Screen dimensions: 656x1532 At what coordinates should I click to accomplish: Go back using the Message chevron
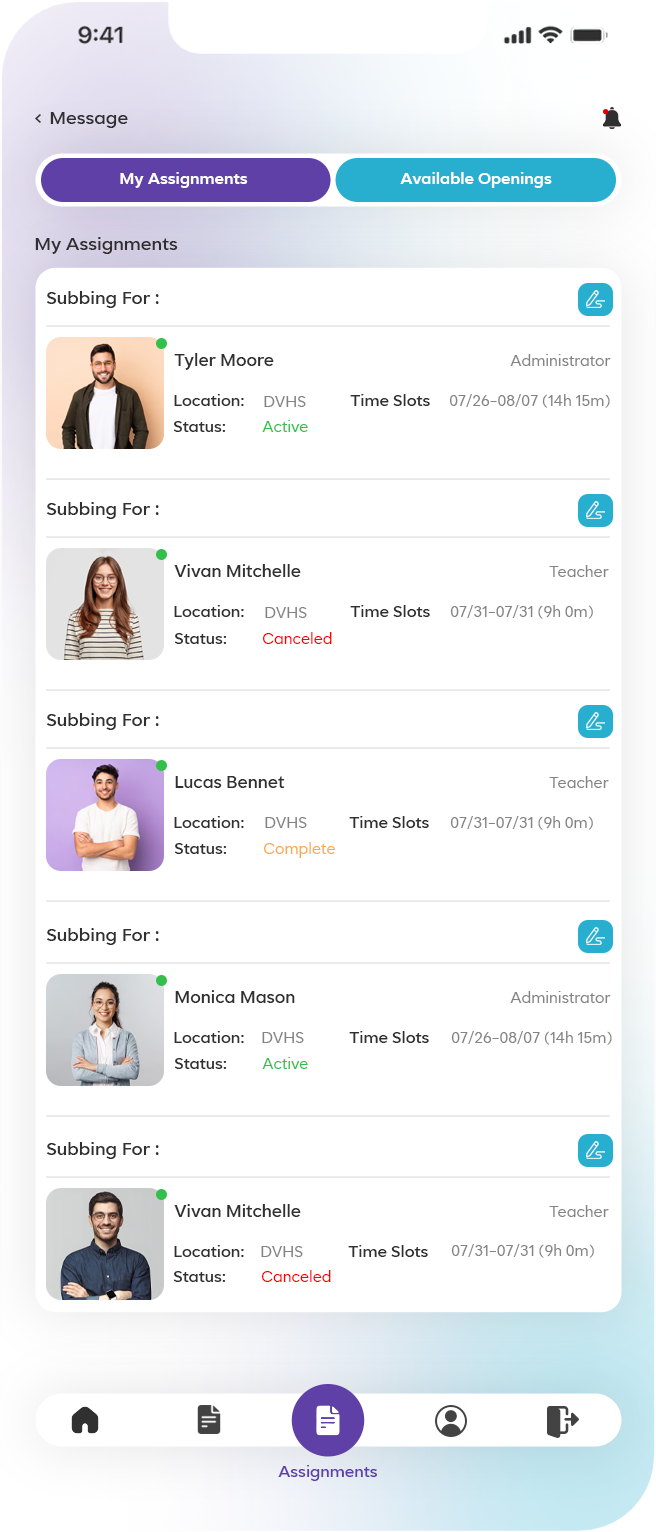(x=38, y=118)
